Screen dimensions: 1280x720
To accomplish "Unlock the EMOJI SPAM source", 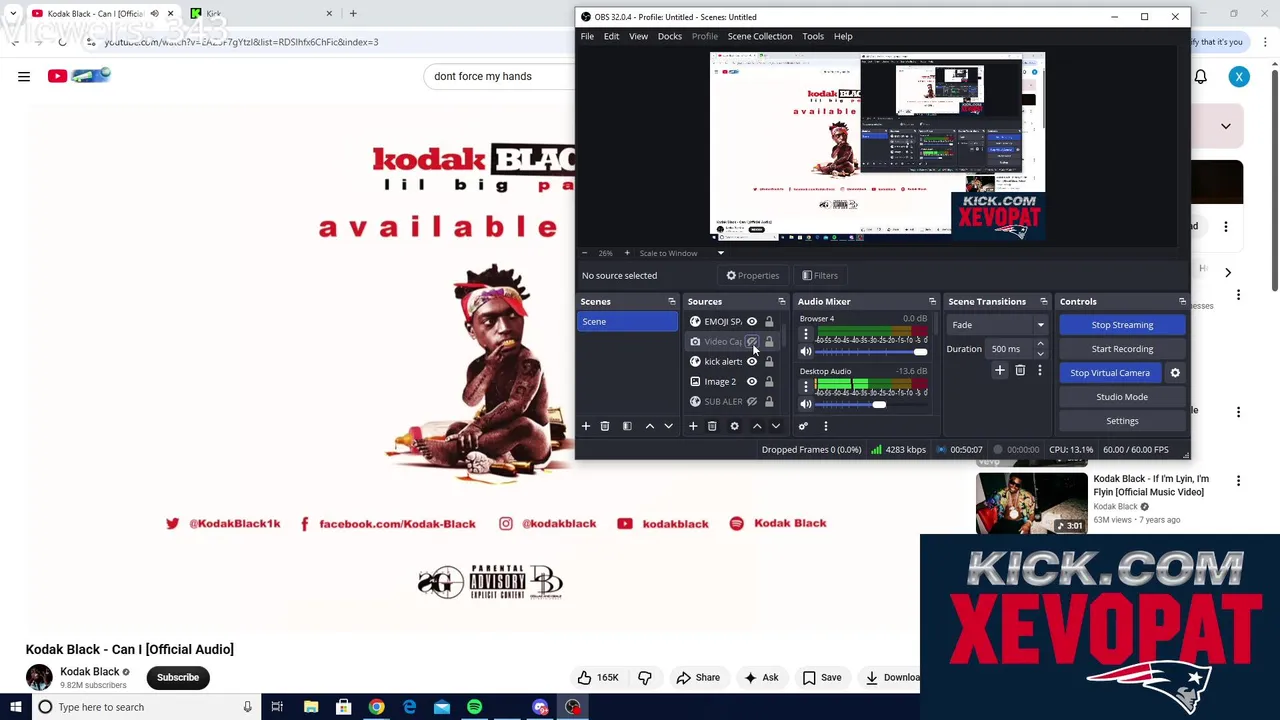I will tap(769, 321).
